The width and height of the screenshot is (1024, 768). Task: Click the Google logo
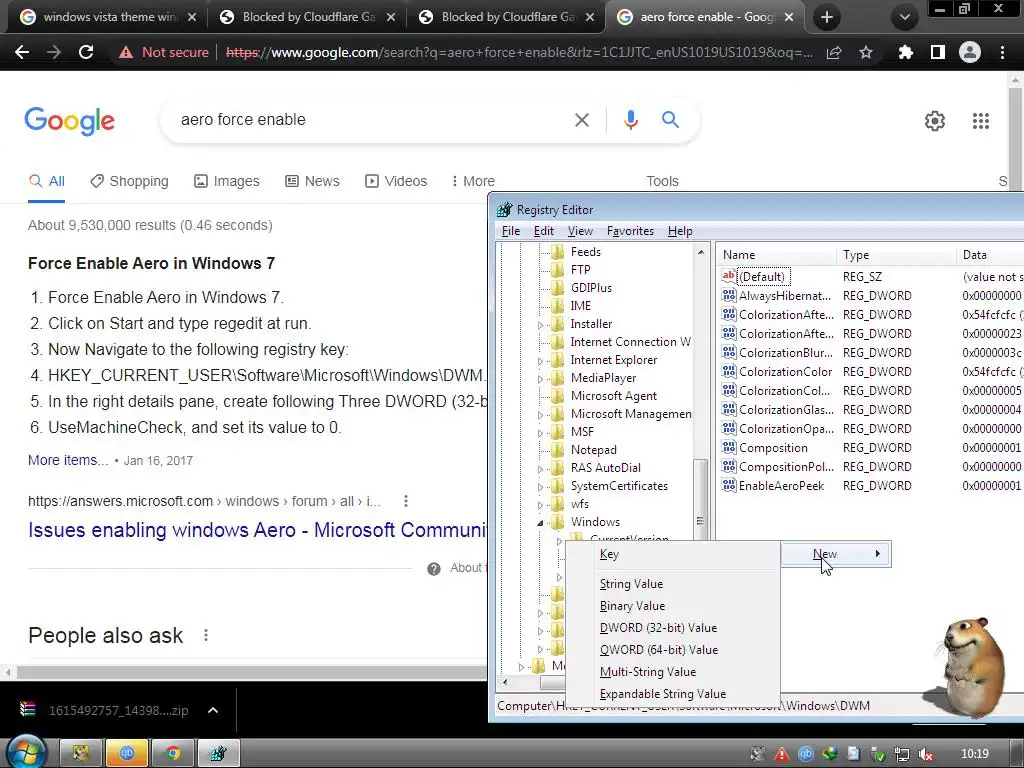(x=69, y=121)
